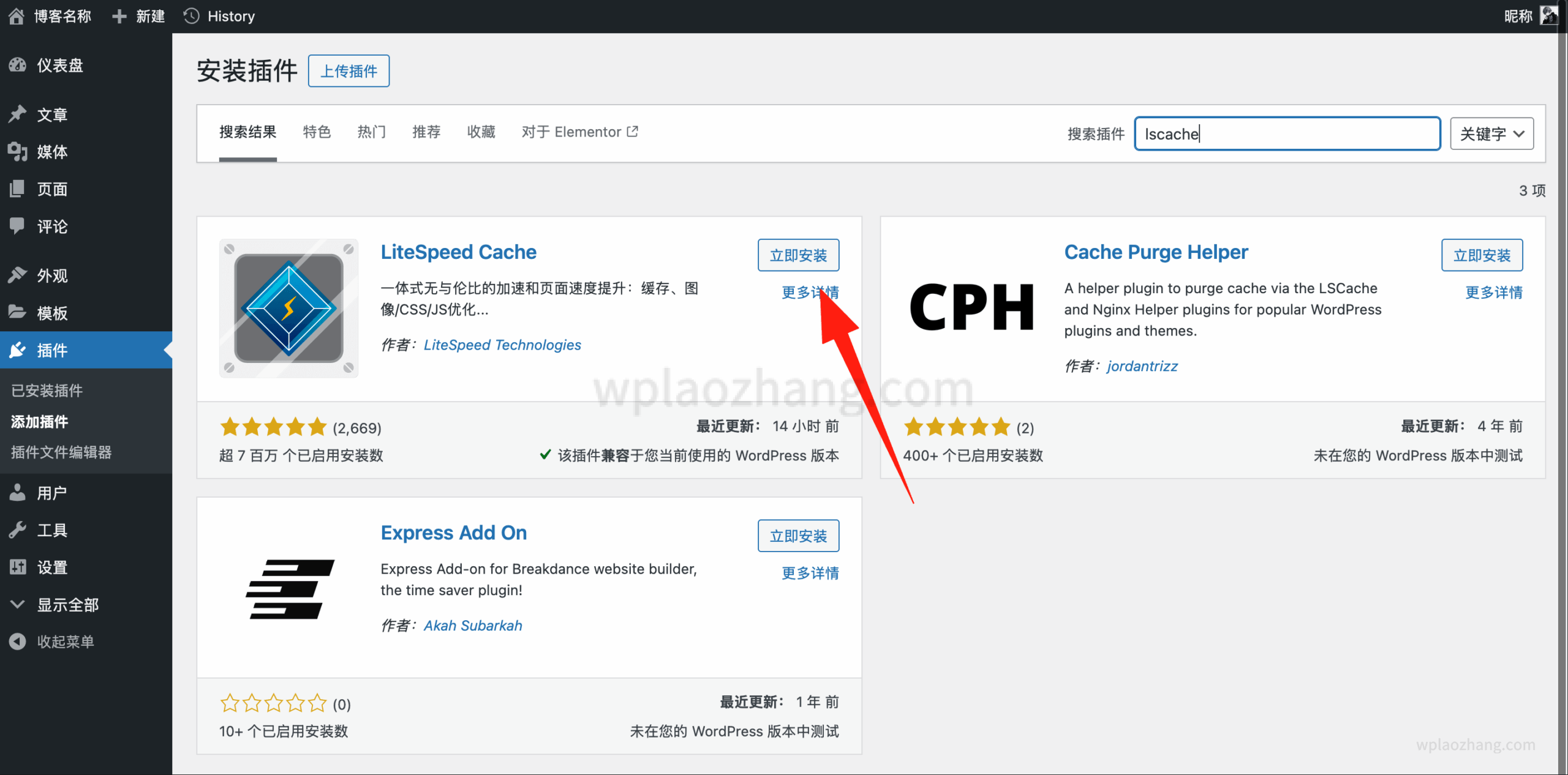Click the Settings sliders icon

point(18,567)
